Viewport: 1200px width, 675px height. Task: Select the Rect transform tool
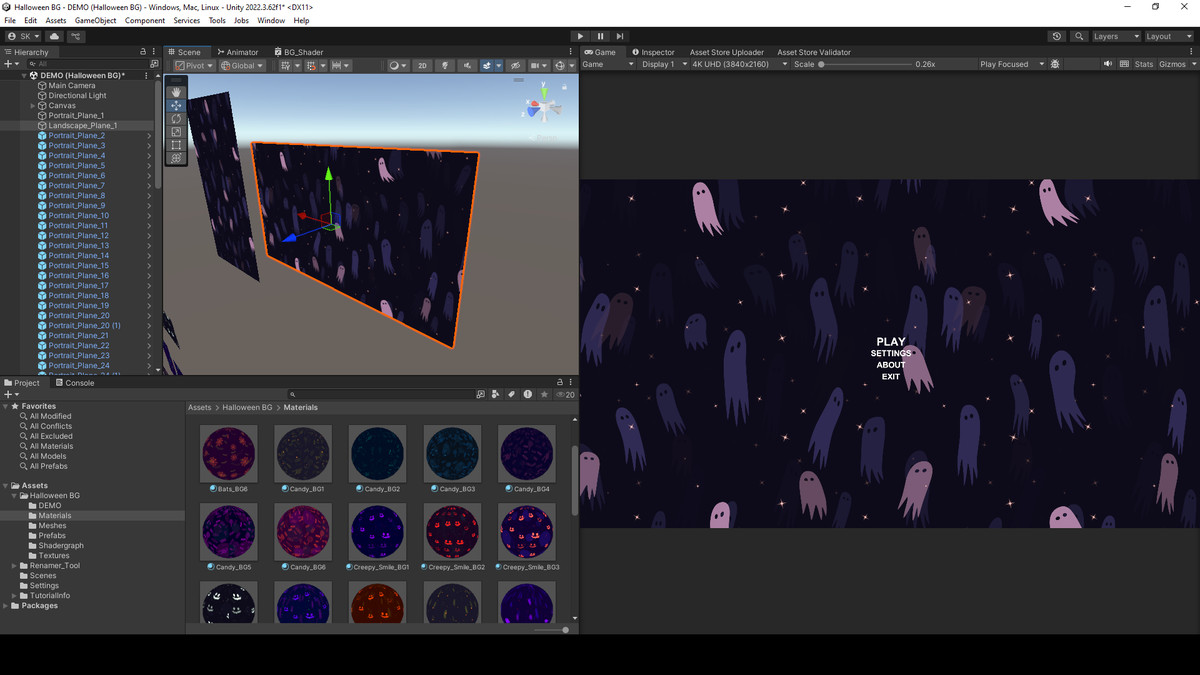(176, 145)
